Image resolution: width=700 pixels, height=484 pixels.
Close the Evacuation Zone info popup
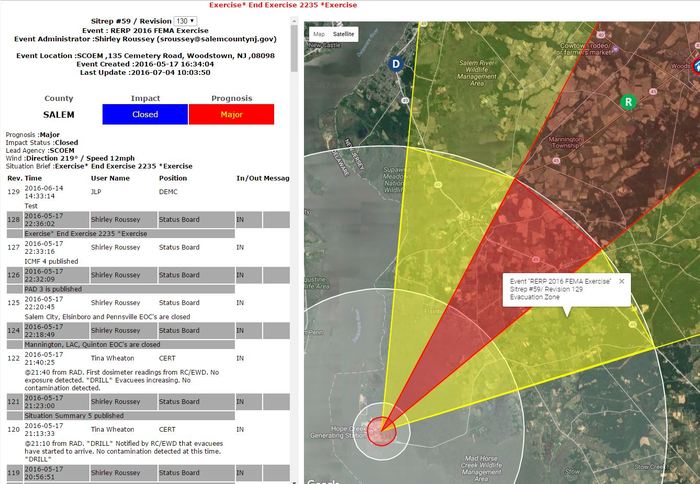tap(621, 281)
